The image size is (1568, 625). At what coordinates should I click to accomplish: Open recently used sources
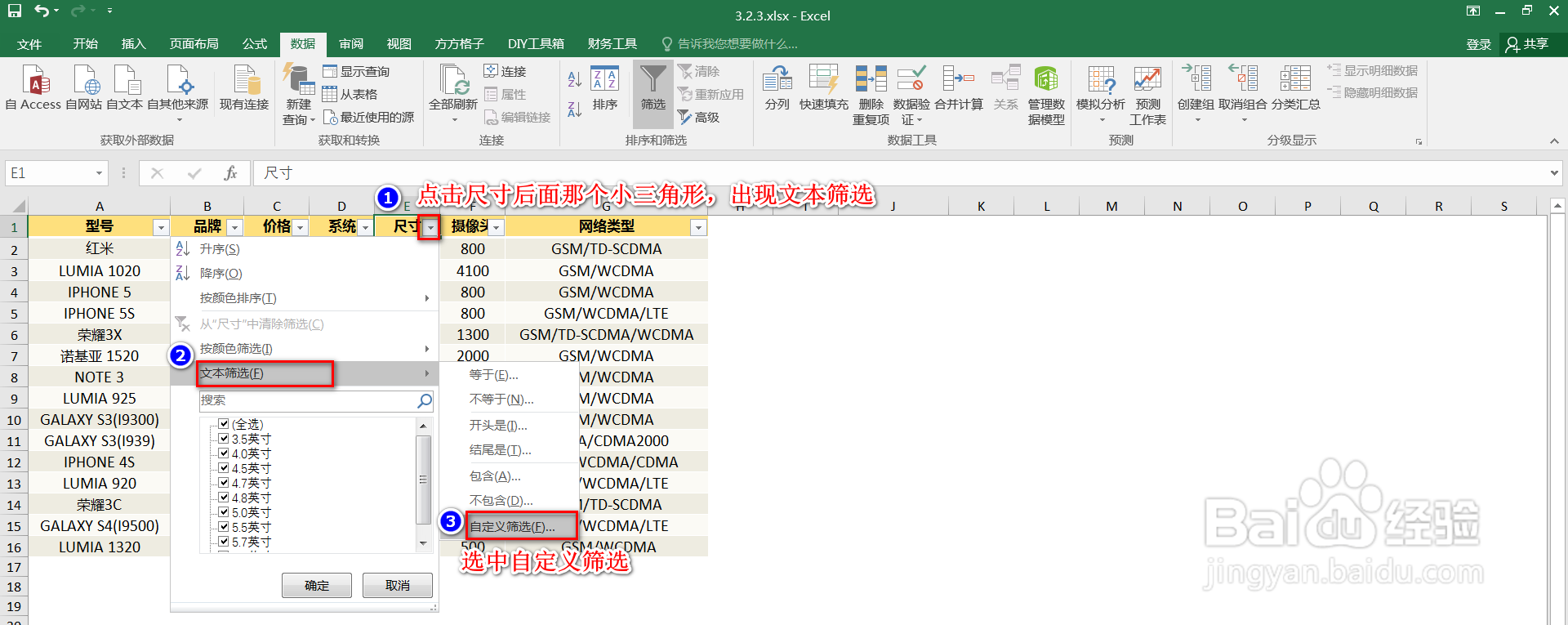pyautogui.click(x=368, y=117)
